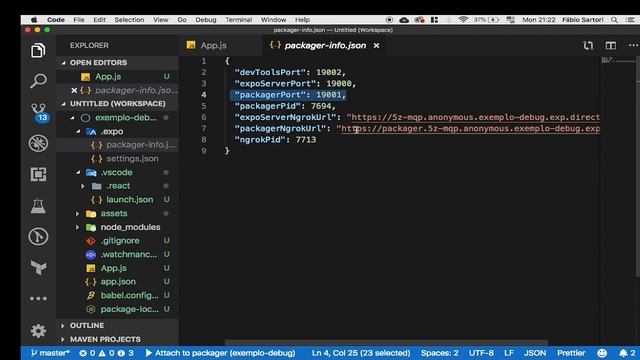Click the open changes compare icon

tap(588, 45)
